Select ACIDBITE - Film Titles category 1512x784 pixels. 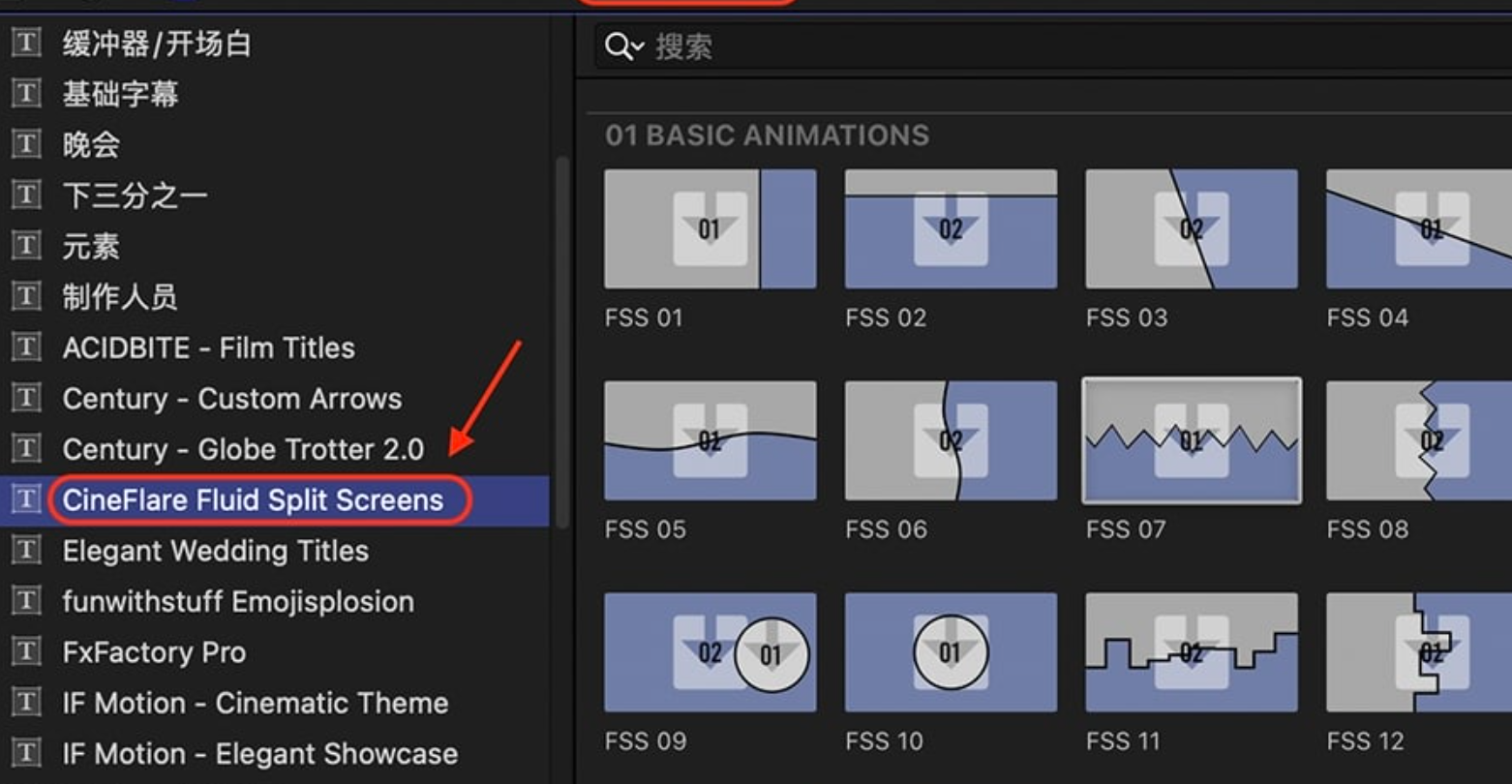[x=208, y=348]
